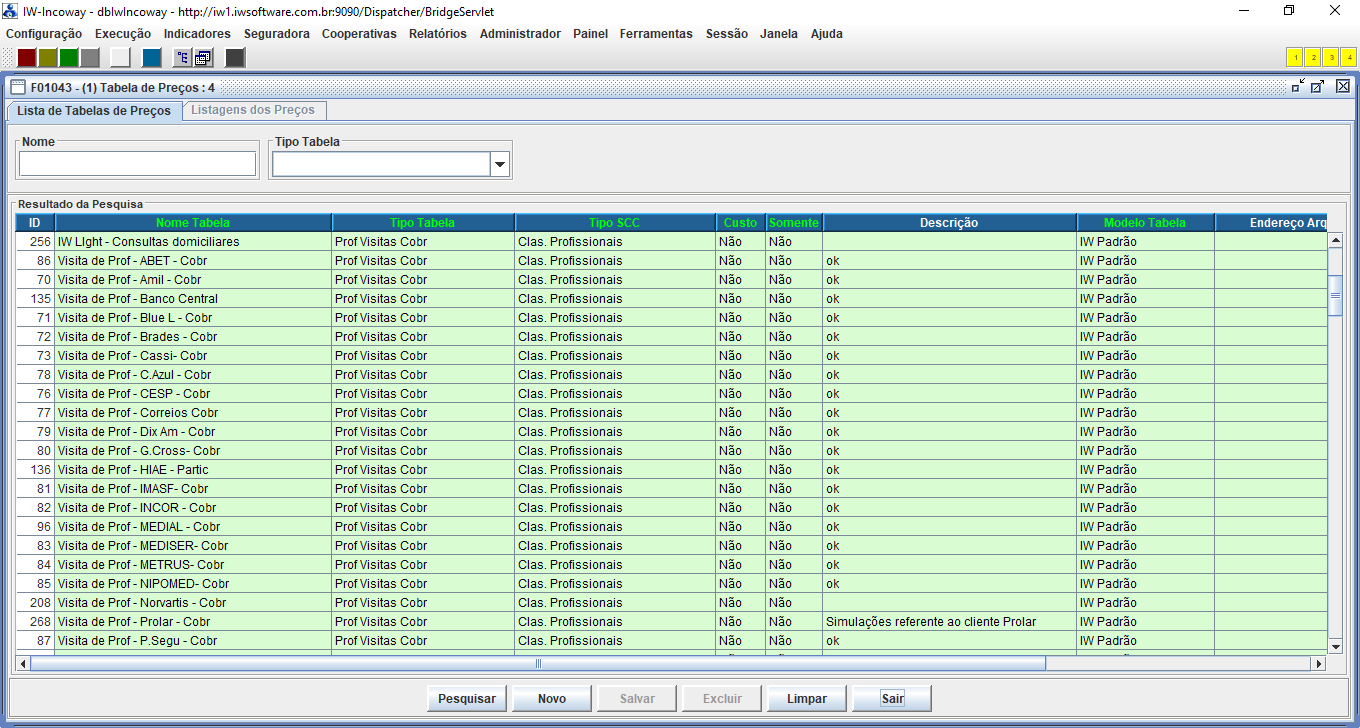Click the dark red toolbar square

27,57
